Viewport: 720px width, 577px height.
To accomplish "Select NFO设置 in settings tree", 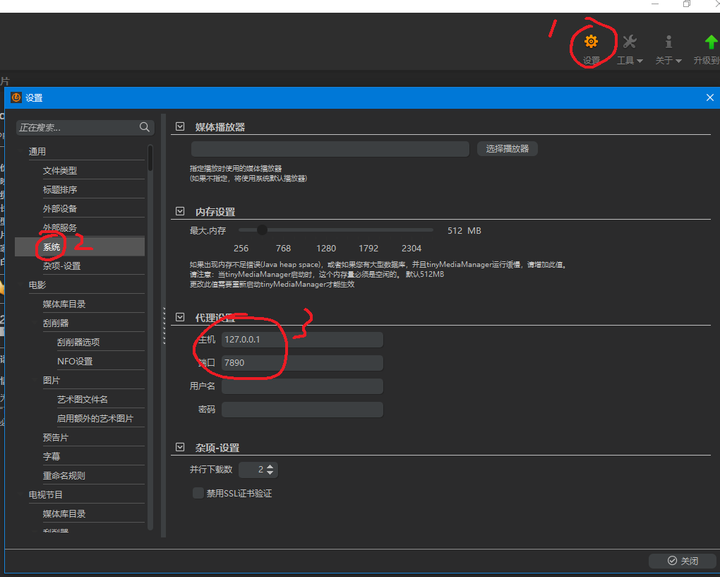I will pos(74,361).
